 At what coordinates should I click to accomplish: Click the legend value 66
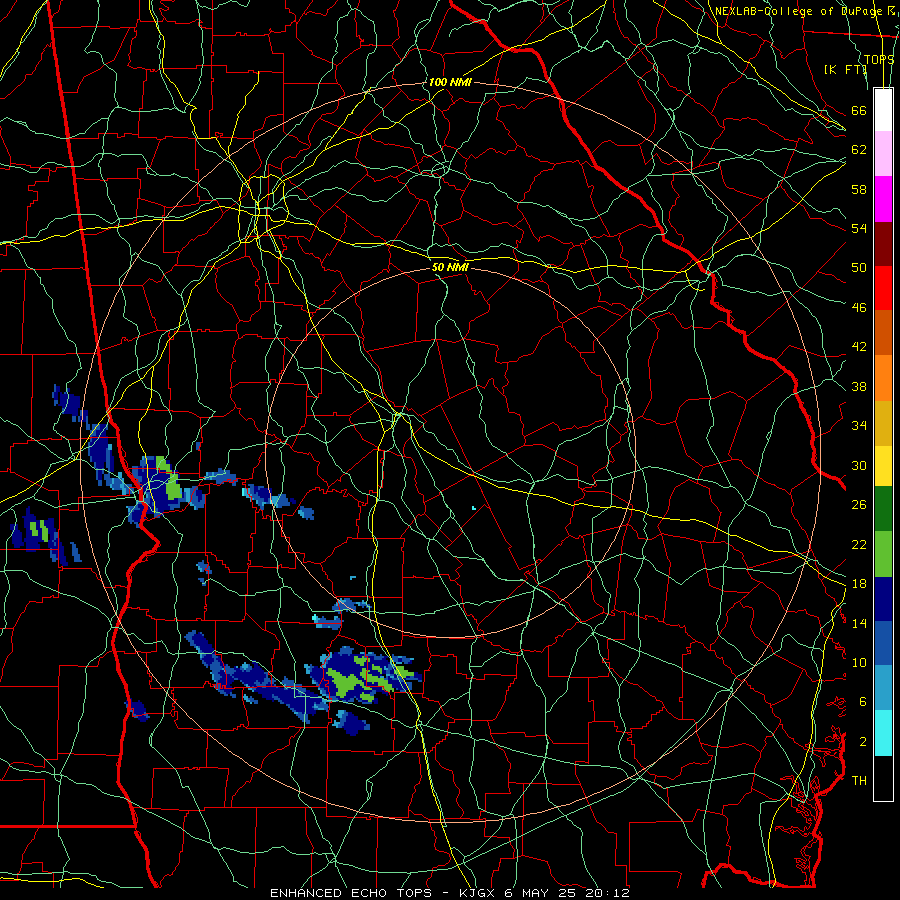(859, 110)
